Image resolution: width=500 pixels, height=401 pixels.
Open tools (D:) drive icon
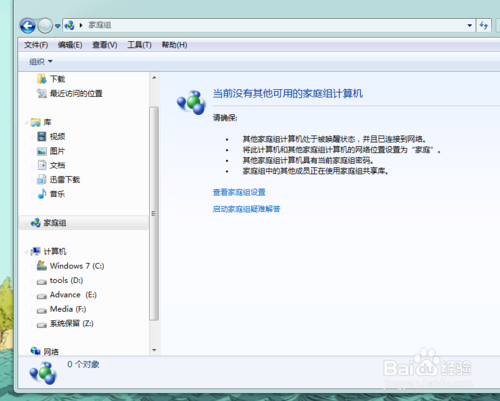(x=42, y=282)
